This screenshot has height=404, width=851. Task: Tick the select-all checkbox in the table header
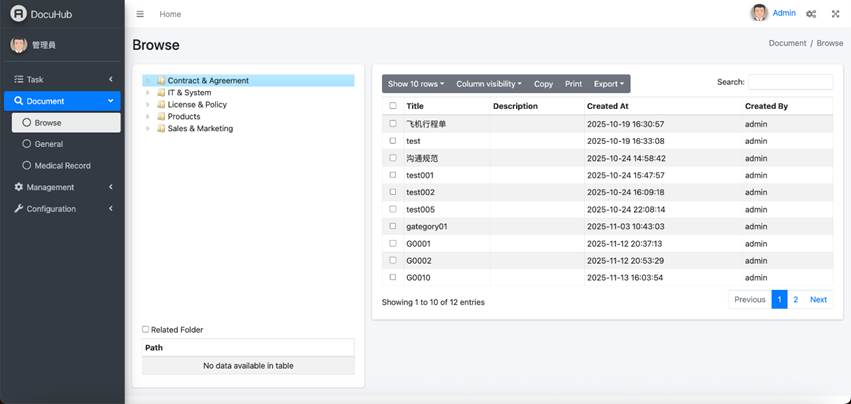393,106
